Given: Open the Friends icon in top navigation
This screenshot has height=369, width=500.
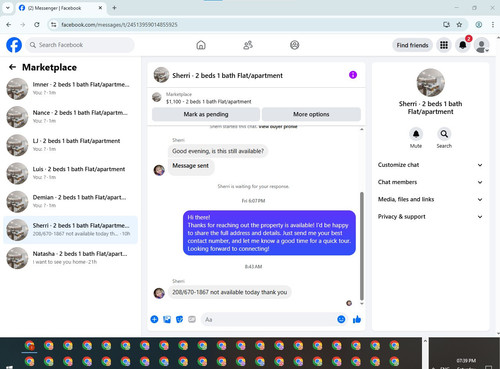Looking at the screenshot, I should tap(248, 45).
